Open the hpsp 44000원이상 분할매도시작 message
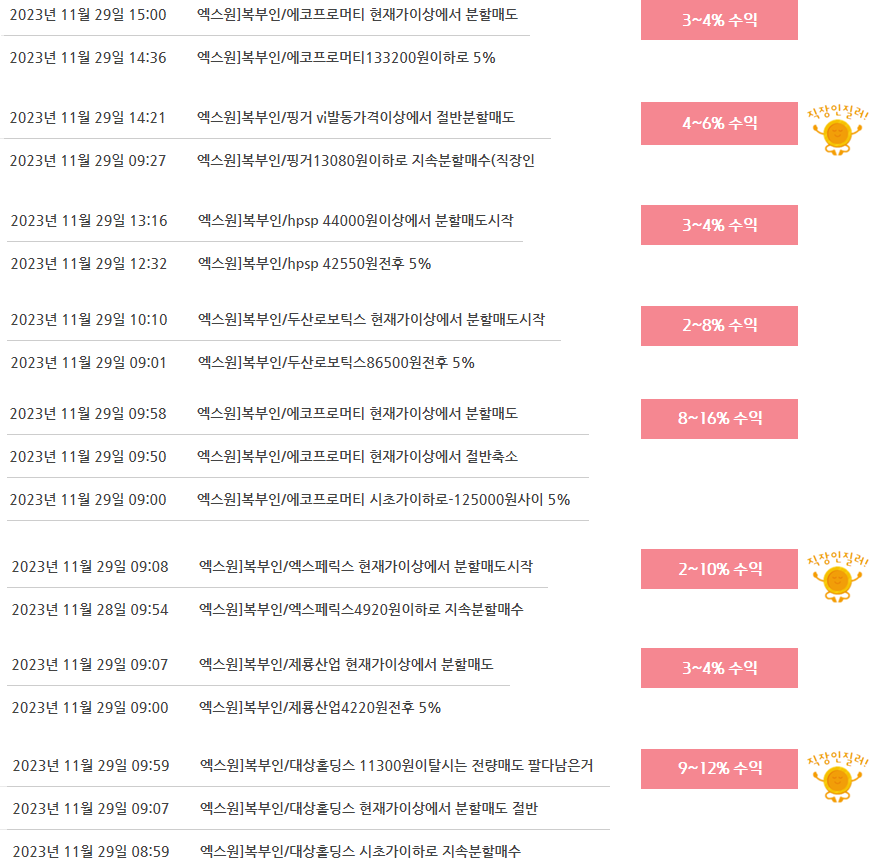871x867 pixels. click(x=356, y=220)
